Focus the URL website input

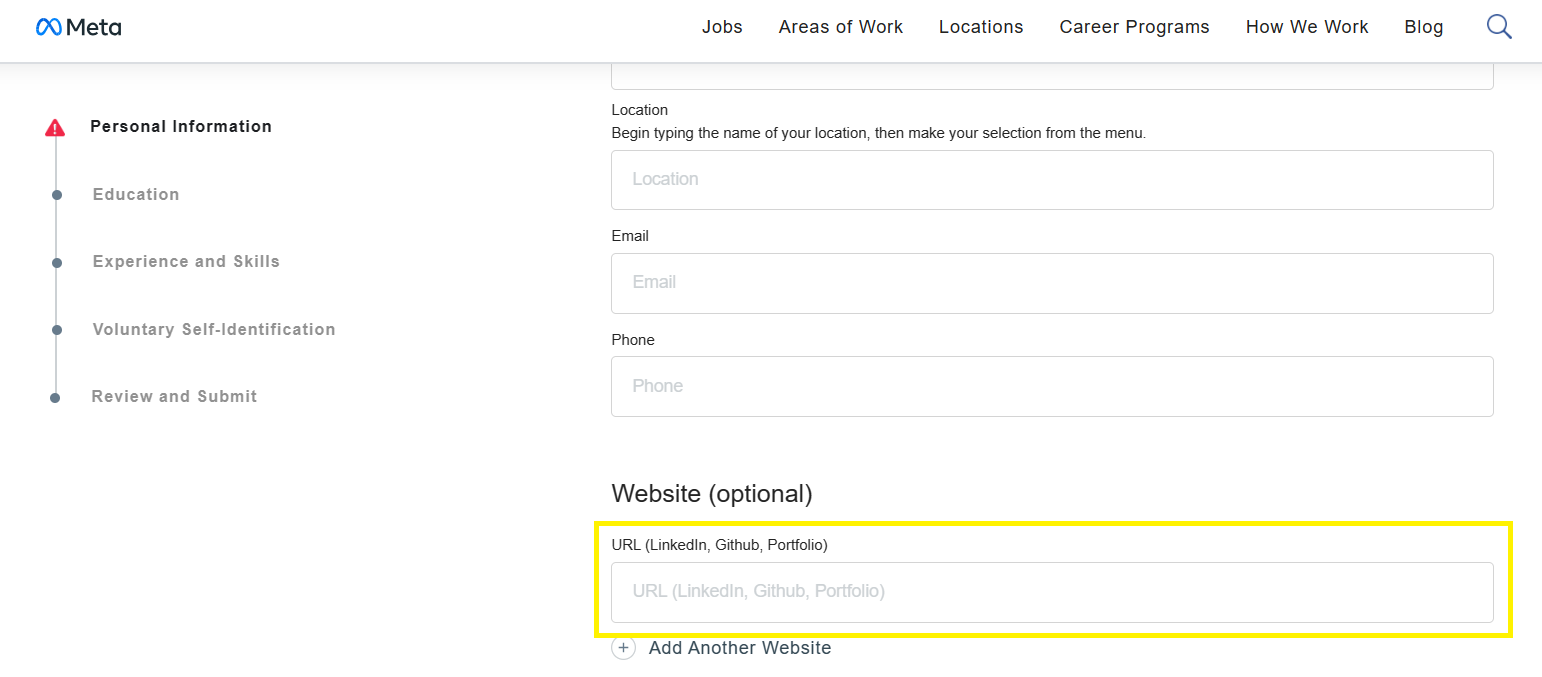click(x=1052, y=592)
